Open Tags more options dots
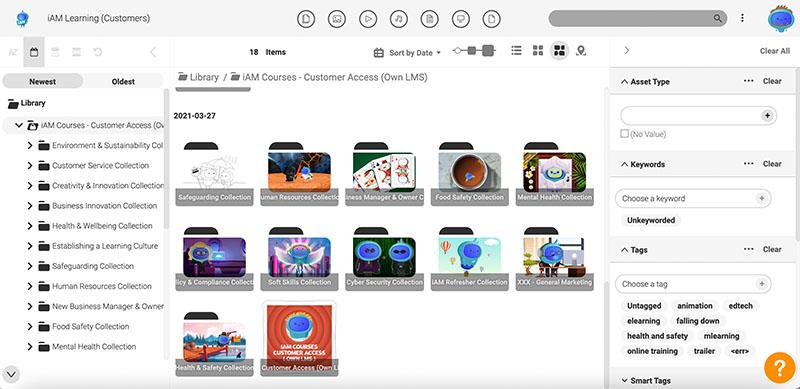Viewport: 800px width, 389px height. 748,250
